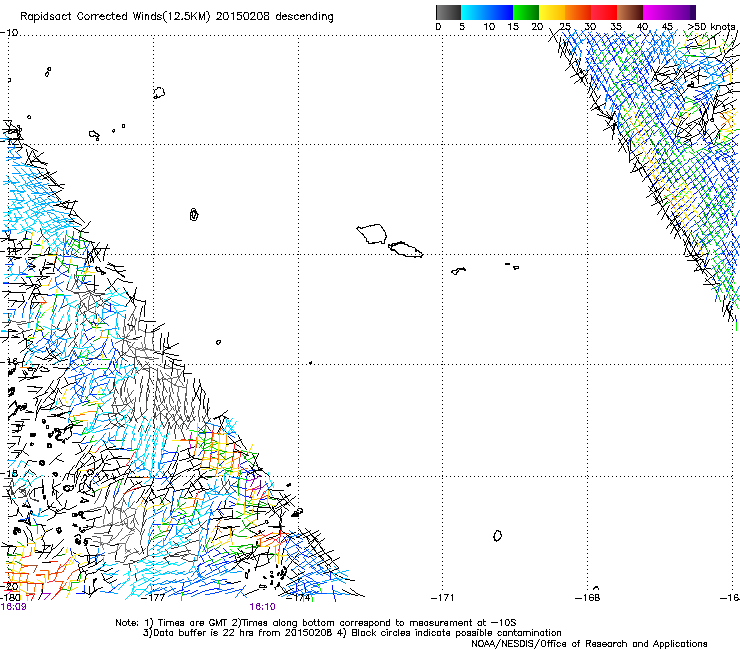The width and height of the screenshot is (740, 650).
Task: Click the green 15-20 knots color band
Action: pyautogui.click(x=526, y=12)
